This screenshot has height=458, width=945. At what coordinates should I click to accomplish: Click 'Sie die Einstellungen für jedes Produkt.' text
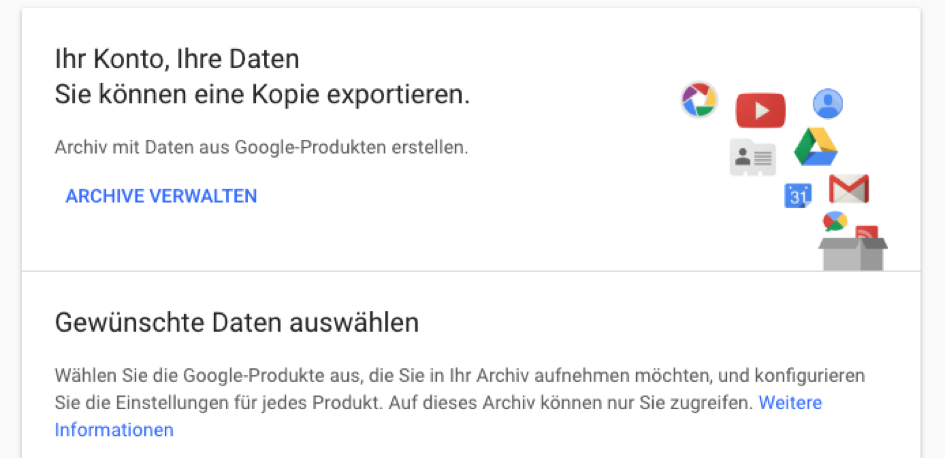pos(219,402)
